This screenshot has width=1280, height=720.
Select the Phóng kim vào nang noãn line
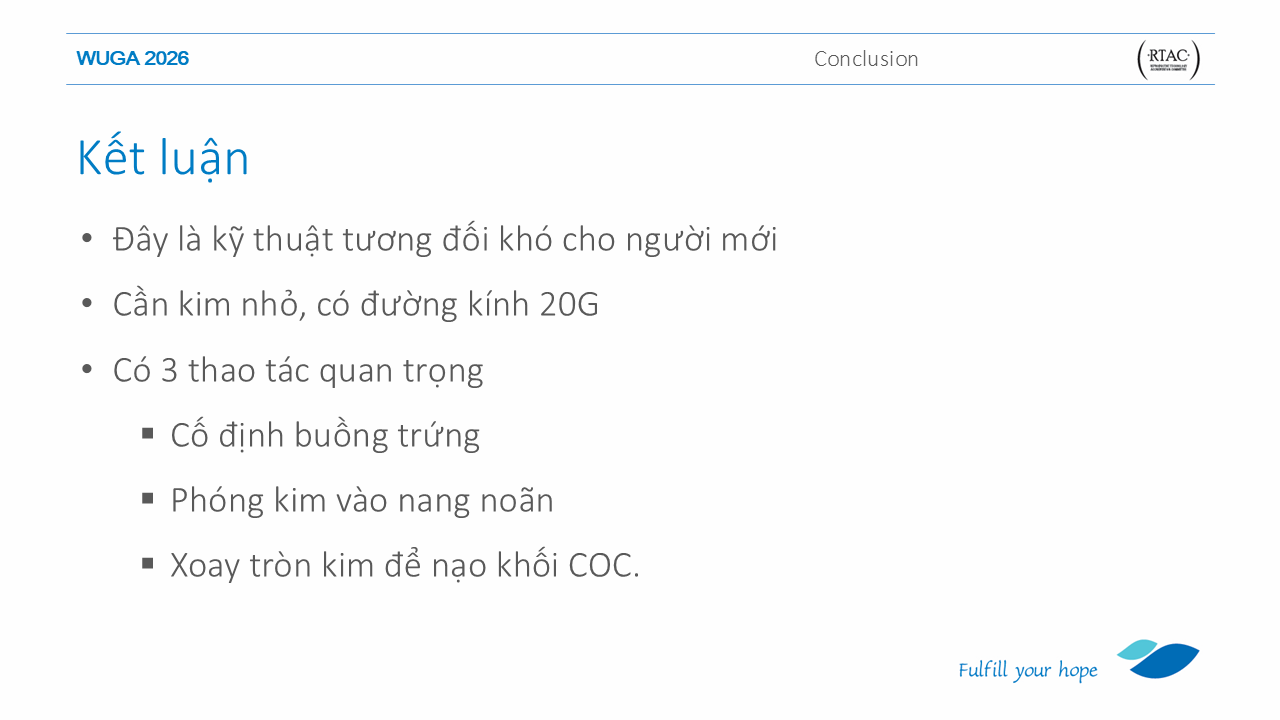pyautogui.click(x=362, y=500)
